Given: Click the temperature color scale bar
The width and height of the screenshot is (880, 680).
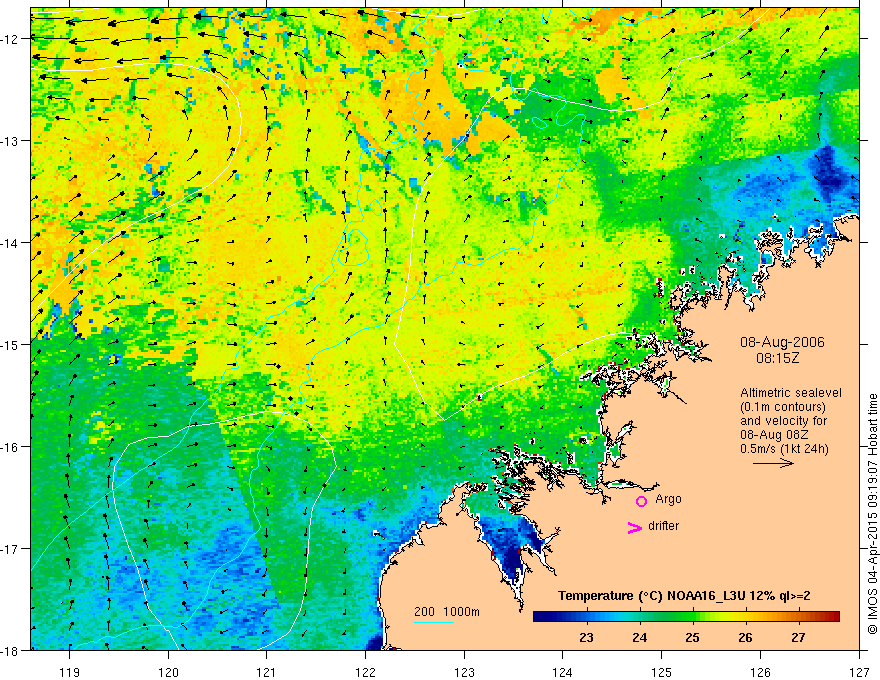Looking at the screenshot, I should pos(686,616).
